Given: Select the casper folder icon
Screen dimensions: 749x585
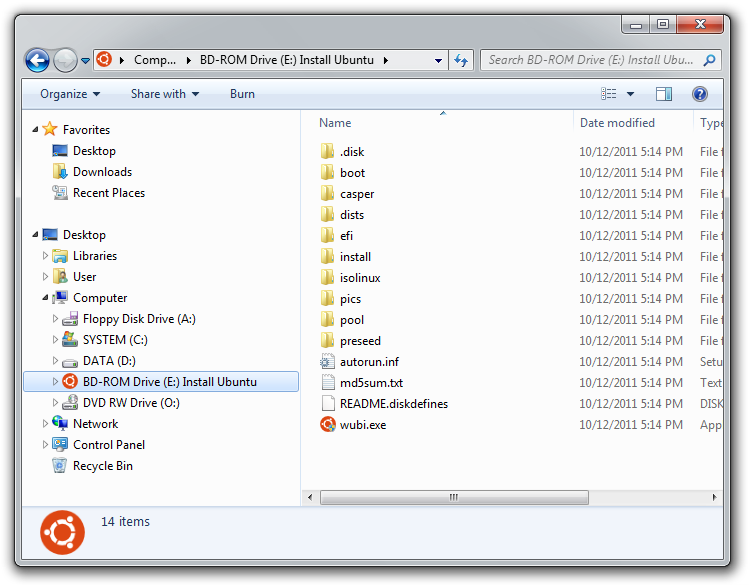Looking at the screenshot, I should [x=327, y=193].
